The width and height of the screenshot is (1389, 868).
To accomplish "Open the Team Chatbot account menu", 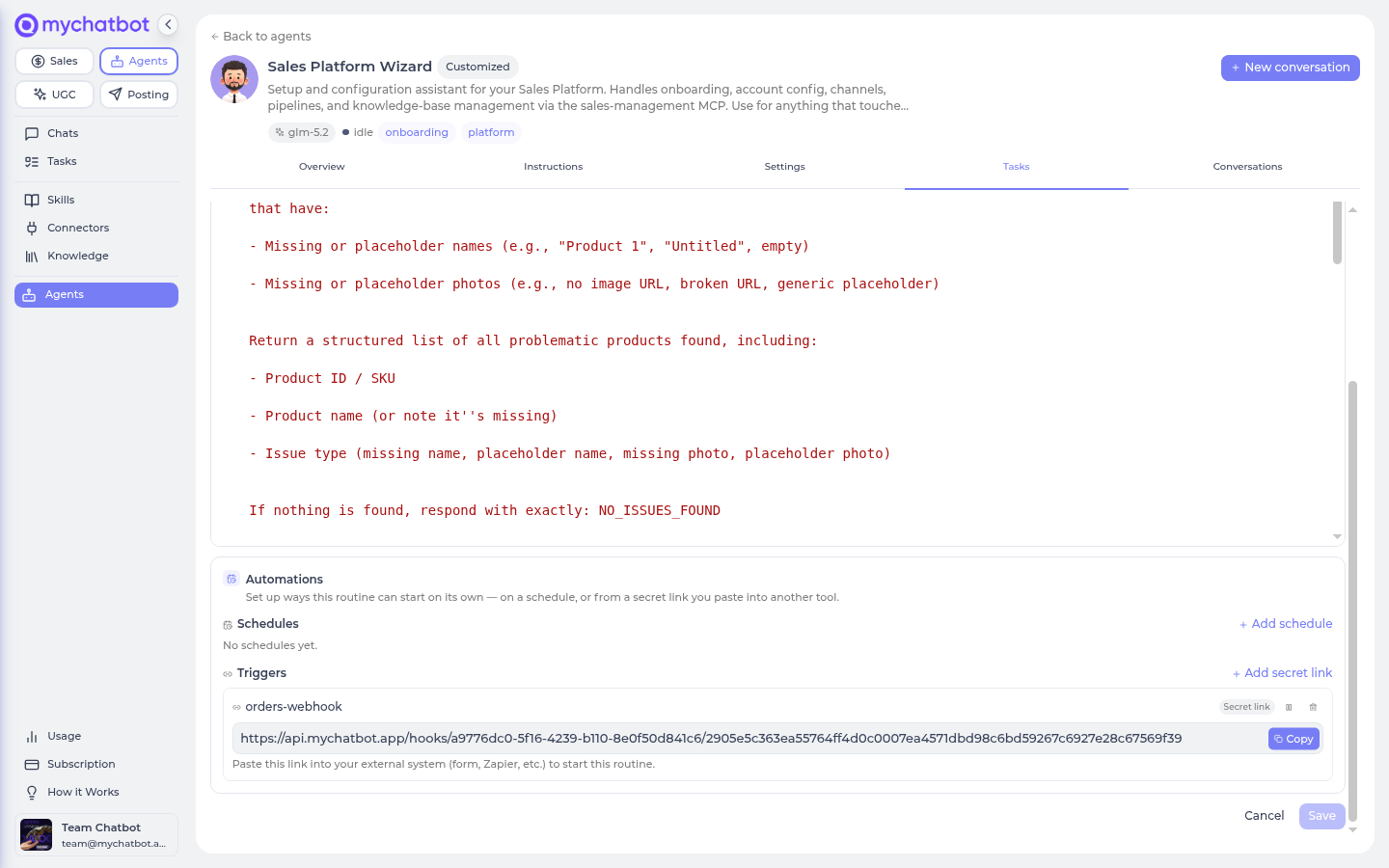I will [96, 834].
